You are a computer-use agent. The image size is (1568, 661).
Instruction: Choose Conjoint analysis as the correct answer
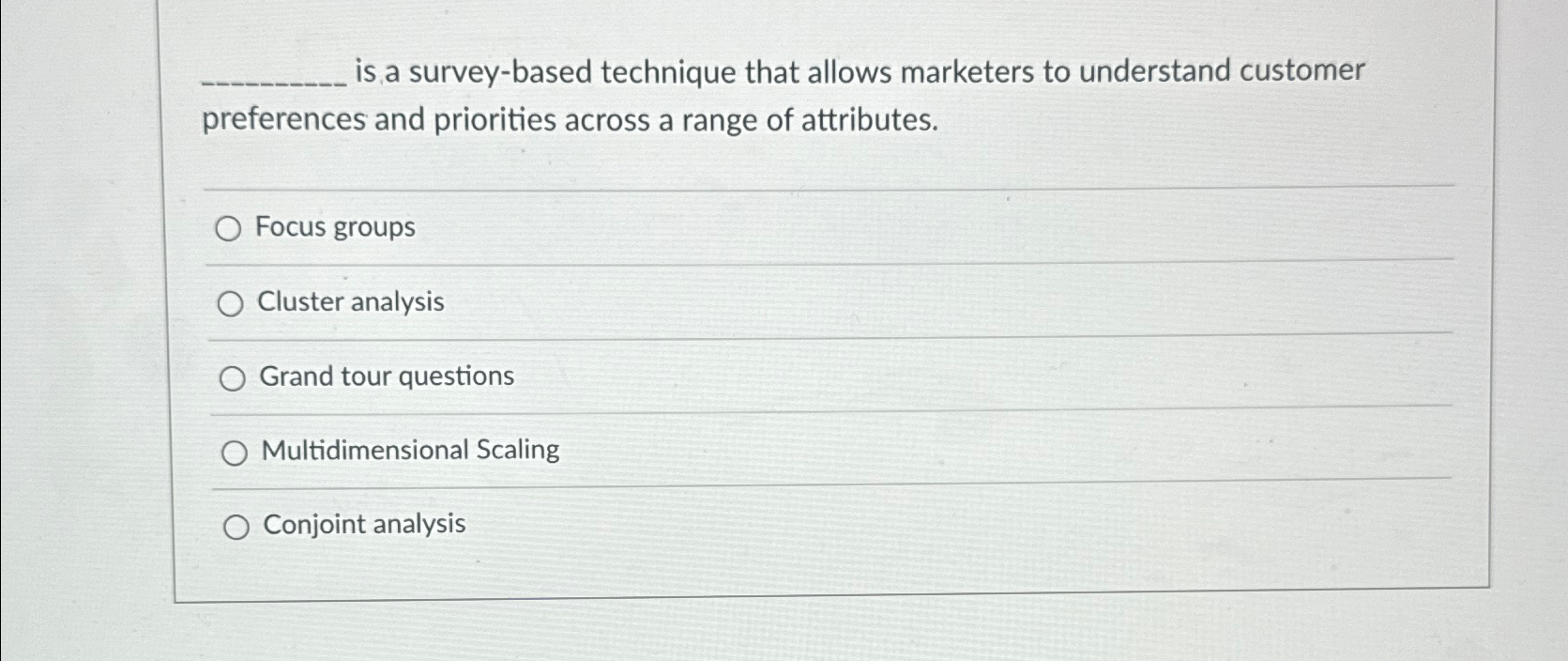coord(236,526)
